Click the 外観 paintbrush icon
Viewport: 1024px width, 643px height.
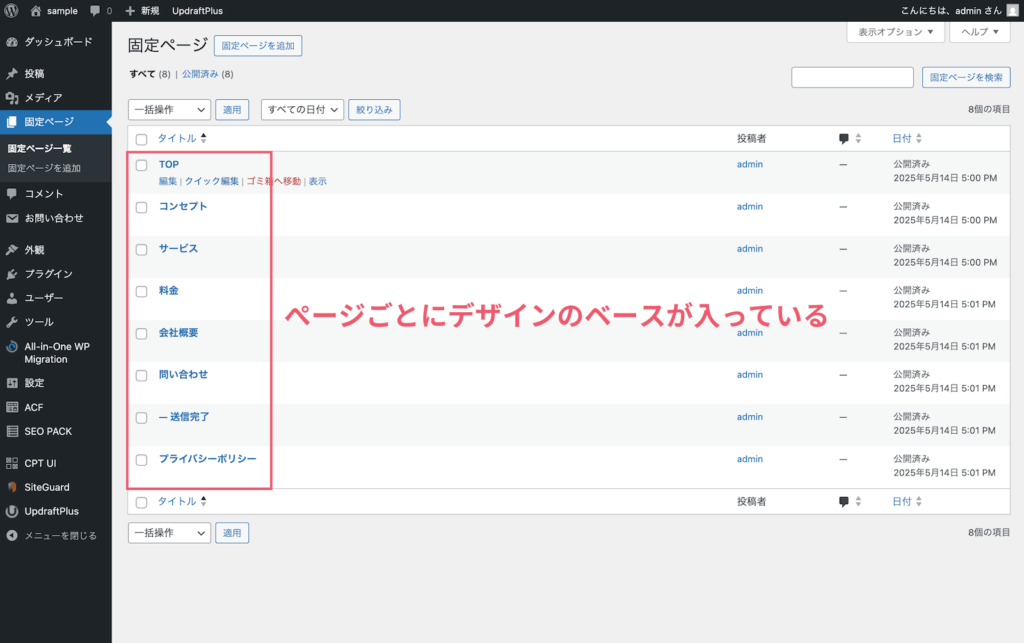pos(12,250)
